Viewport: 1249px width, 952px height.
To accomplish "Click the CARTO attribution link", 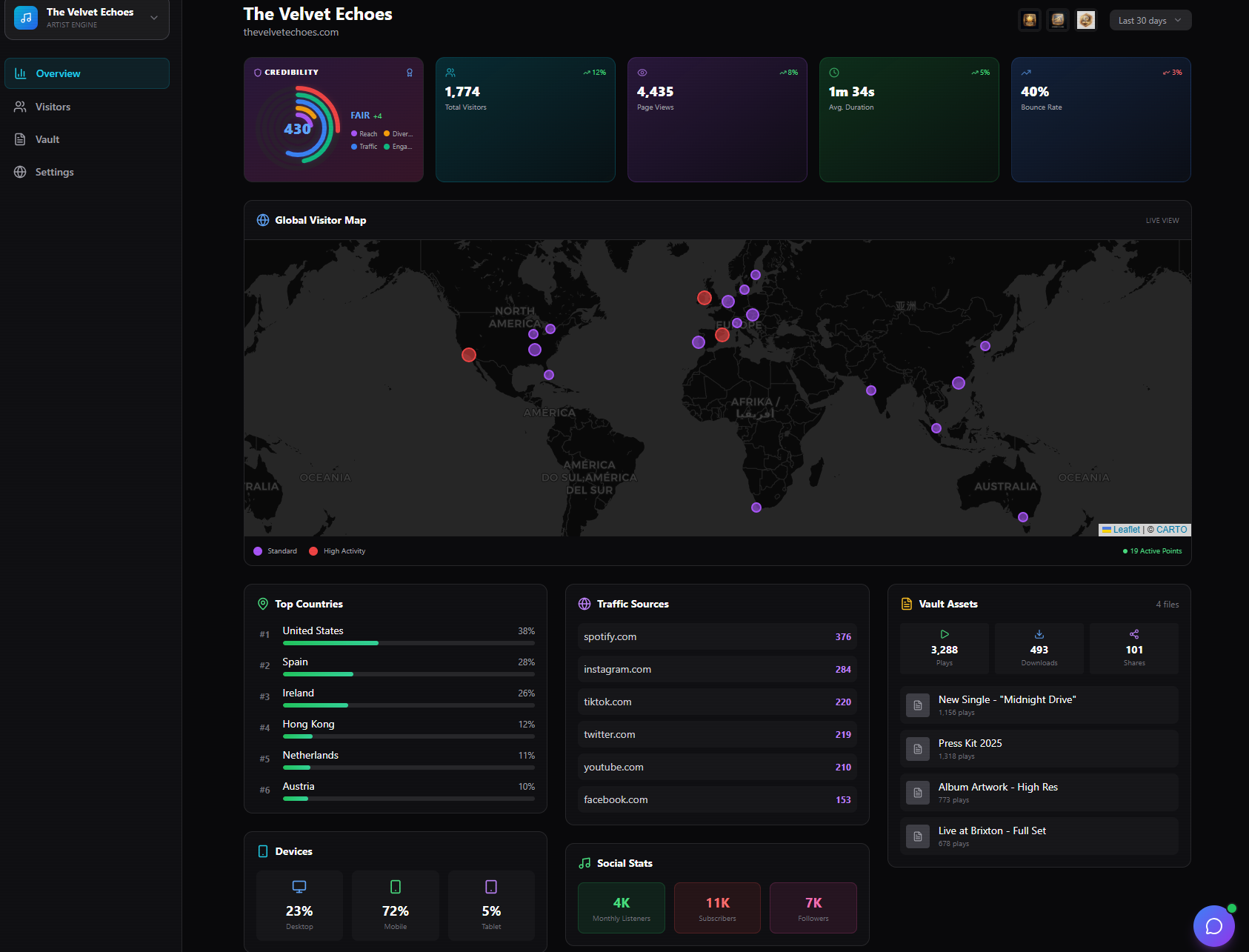I will pos(1171,530).
